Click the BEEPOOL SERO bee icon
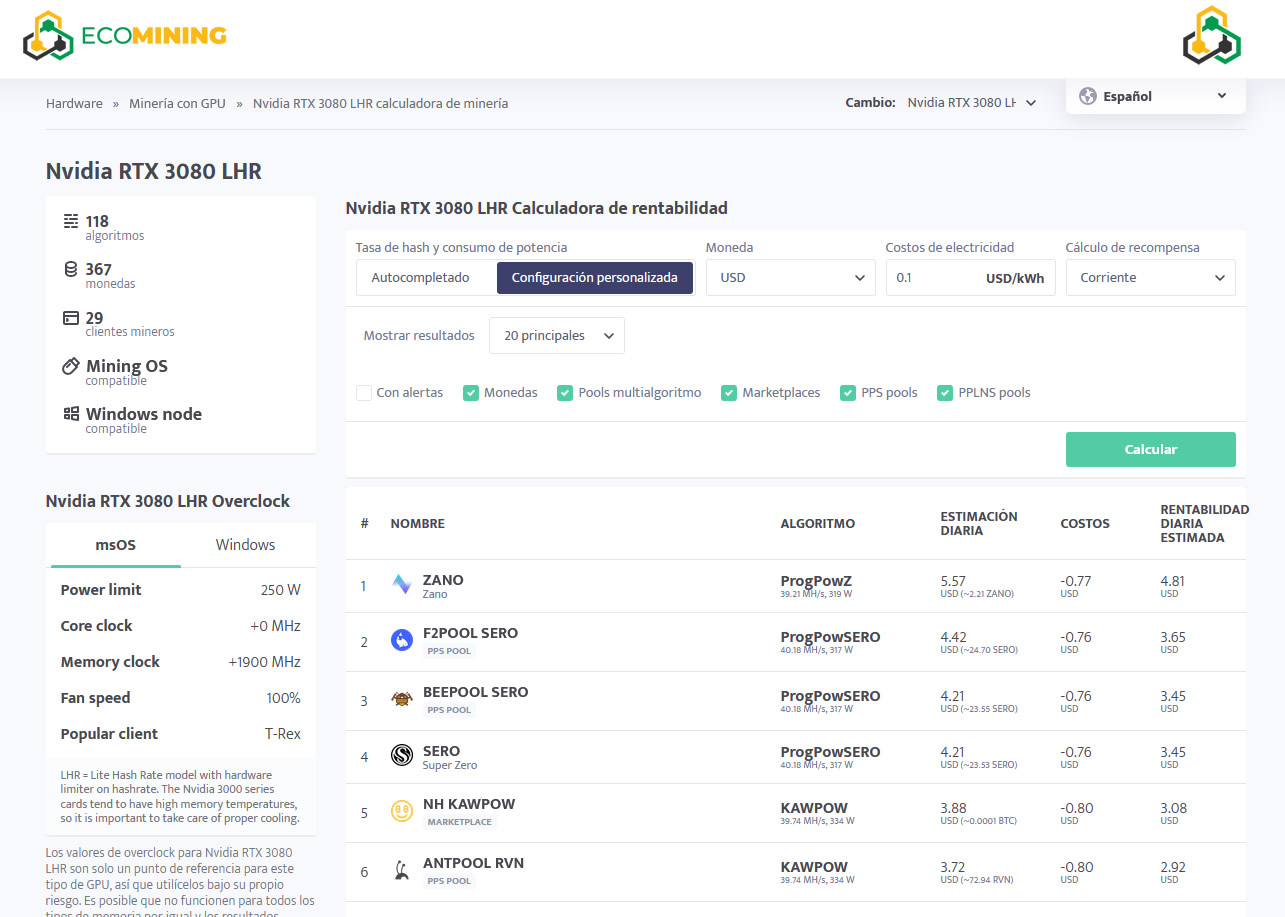Viewport: 1285px width, 917px height. (x=402, y=699)
